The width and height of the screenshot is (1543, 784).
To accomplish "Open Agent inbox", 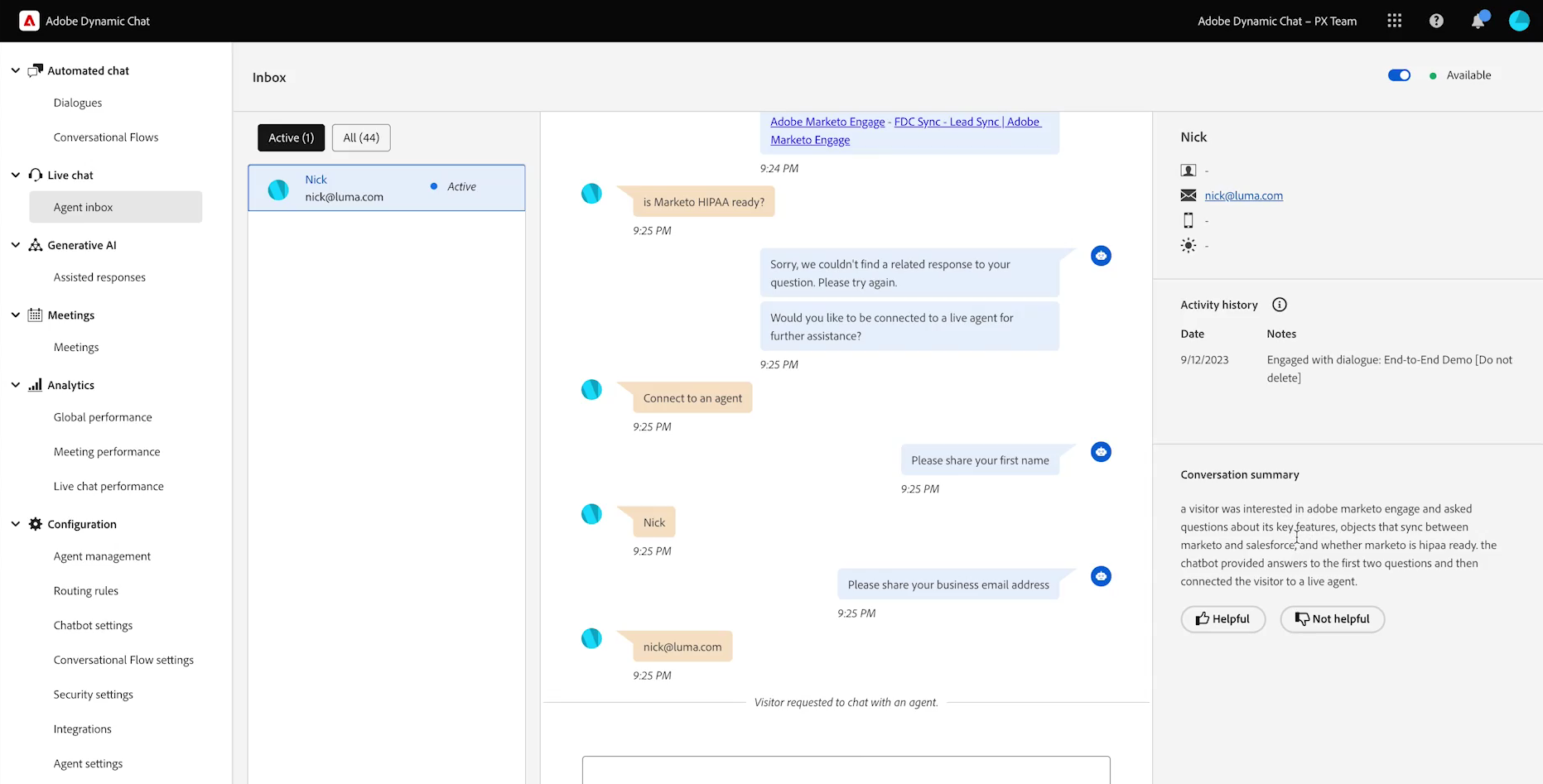I will 116,207.
